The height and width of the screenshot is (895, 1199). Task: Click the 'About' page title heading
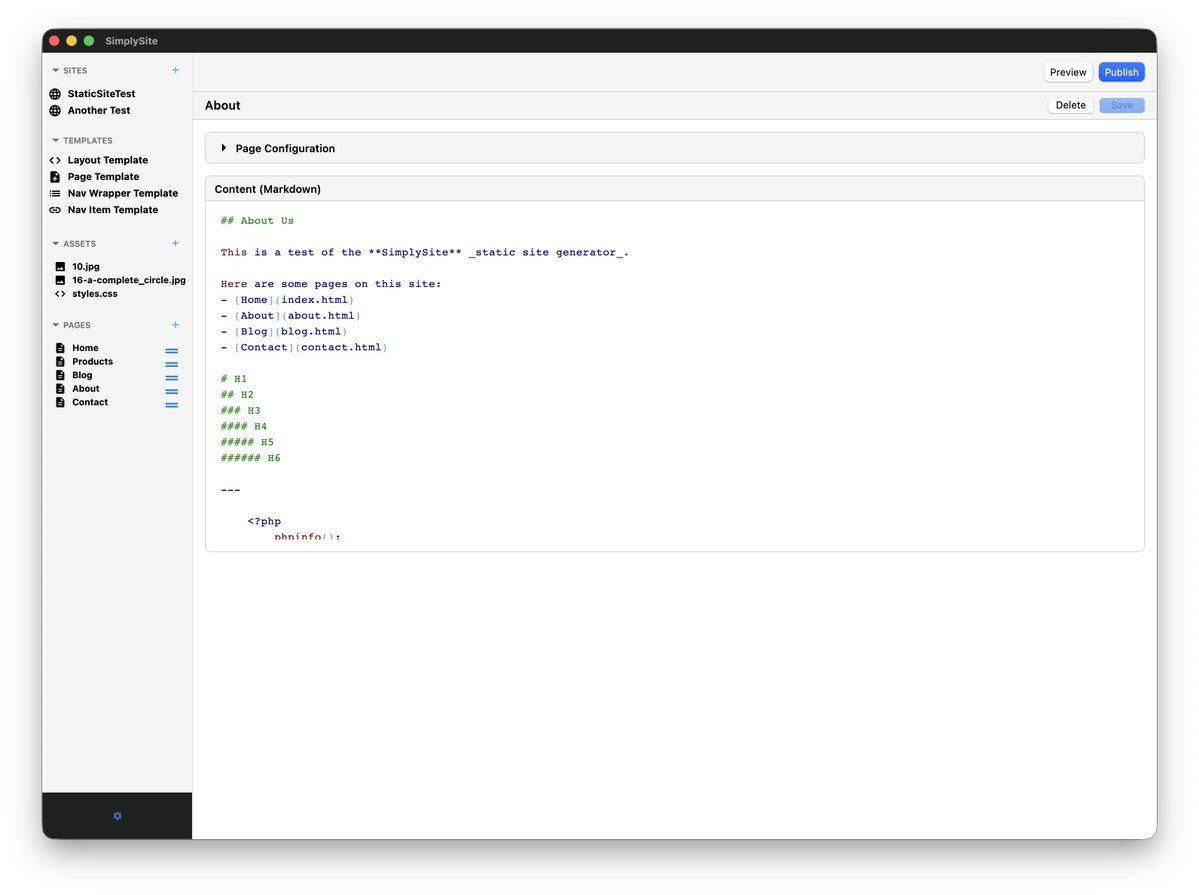coord(223,106)
